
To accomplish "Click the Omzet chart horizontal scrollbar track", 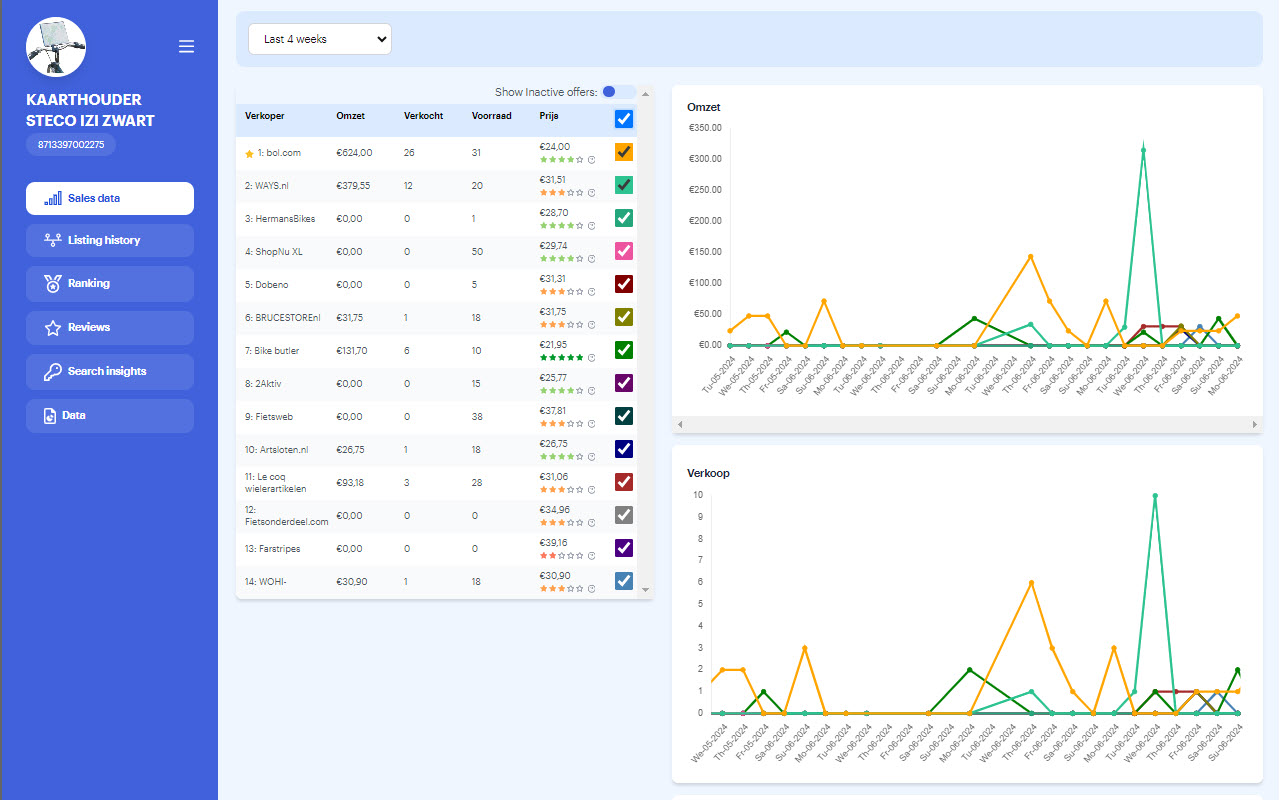I will [x=966, y=425].
